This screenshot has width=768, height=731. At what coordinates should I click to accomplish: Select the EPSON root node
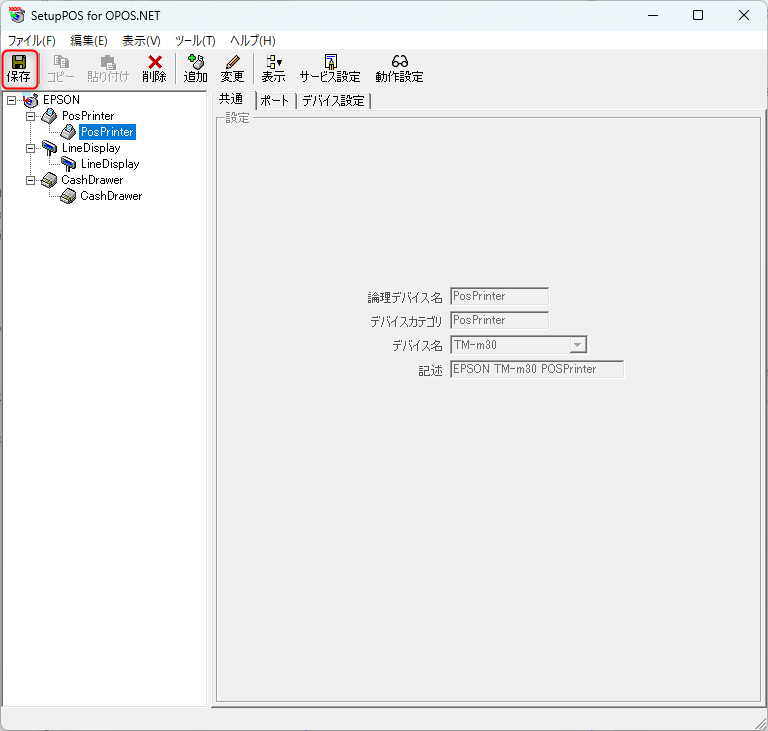click(x=61, y=100)
